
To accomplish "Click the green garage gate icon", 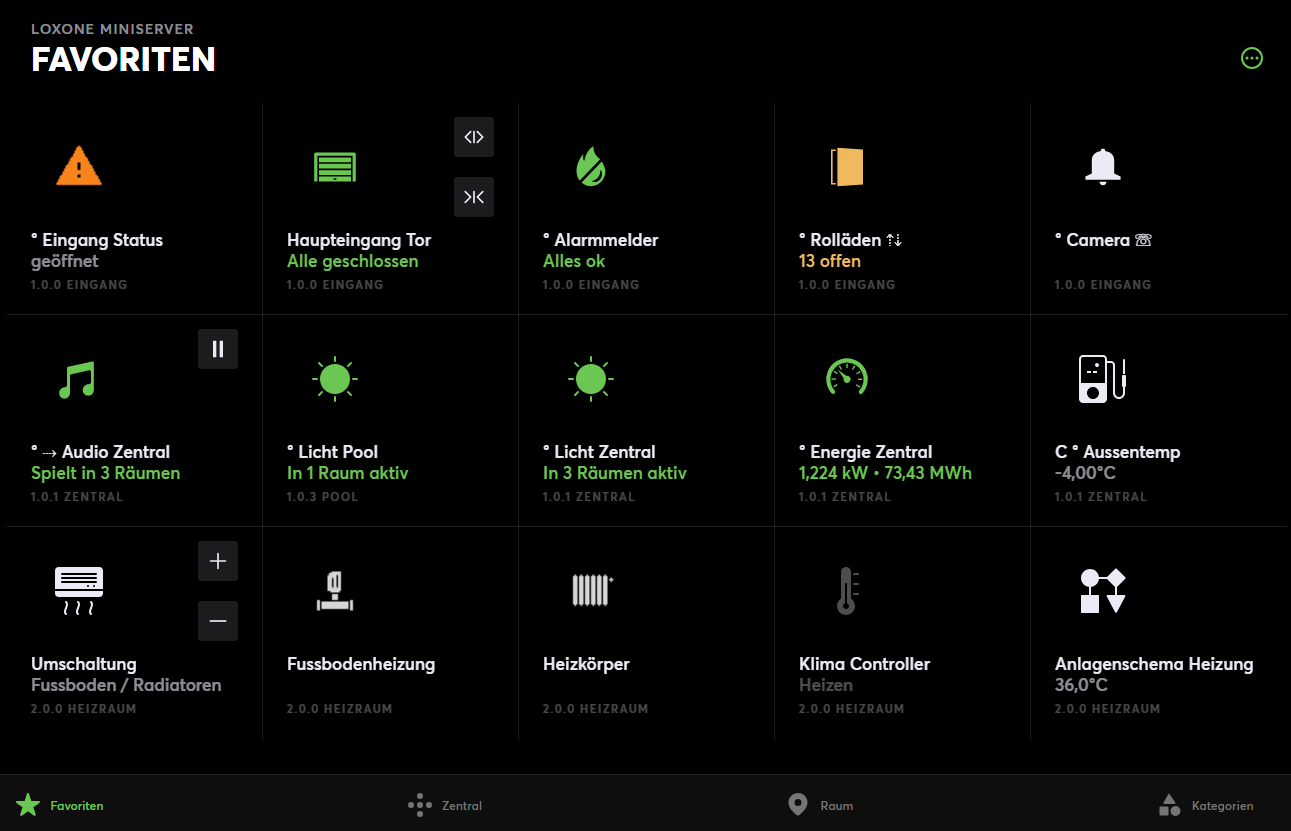I will 334,167.
